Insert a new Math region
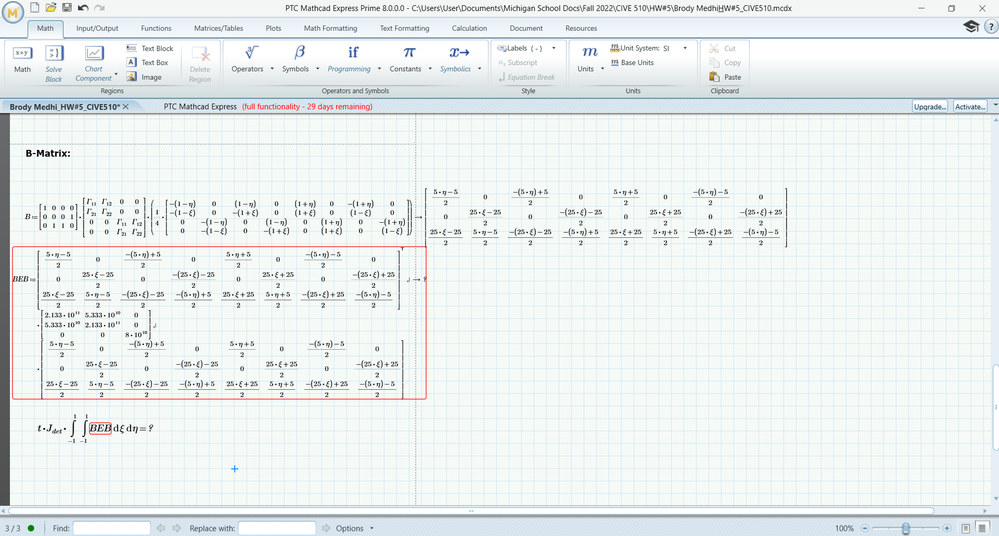 22,59
